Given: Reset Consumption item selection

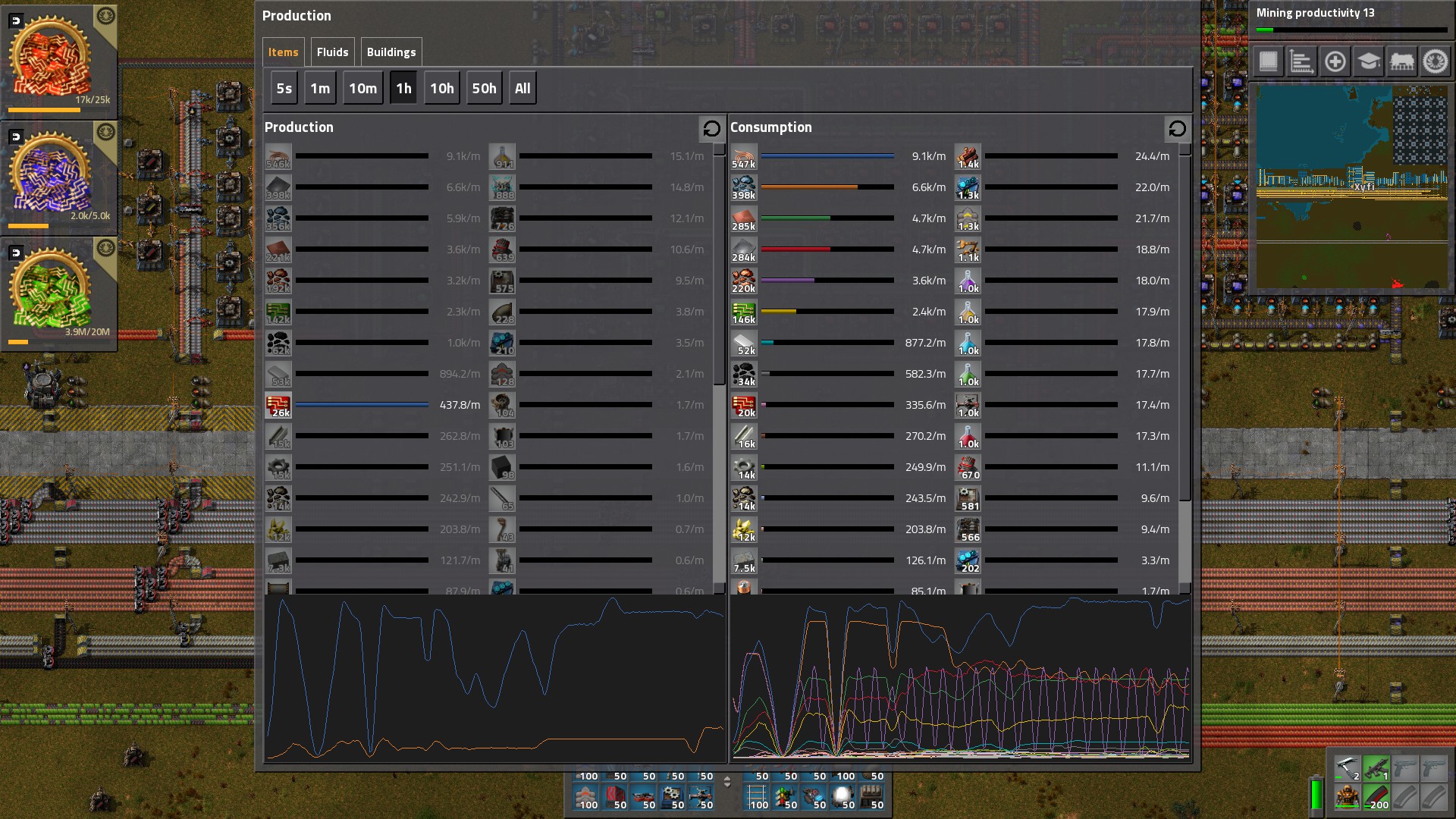Looking at the screenshot, I should [1177, 129].
